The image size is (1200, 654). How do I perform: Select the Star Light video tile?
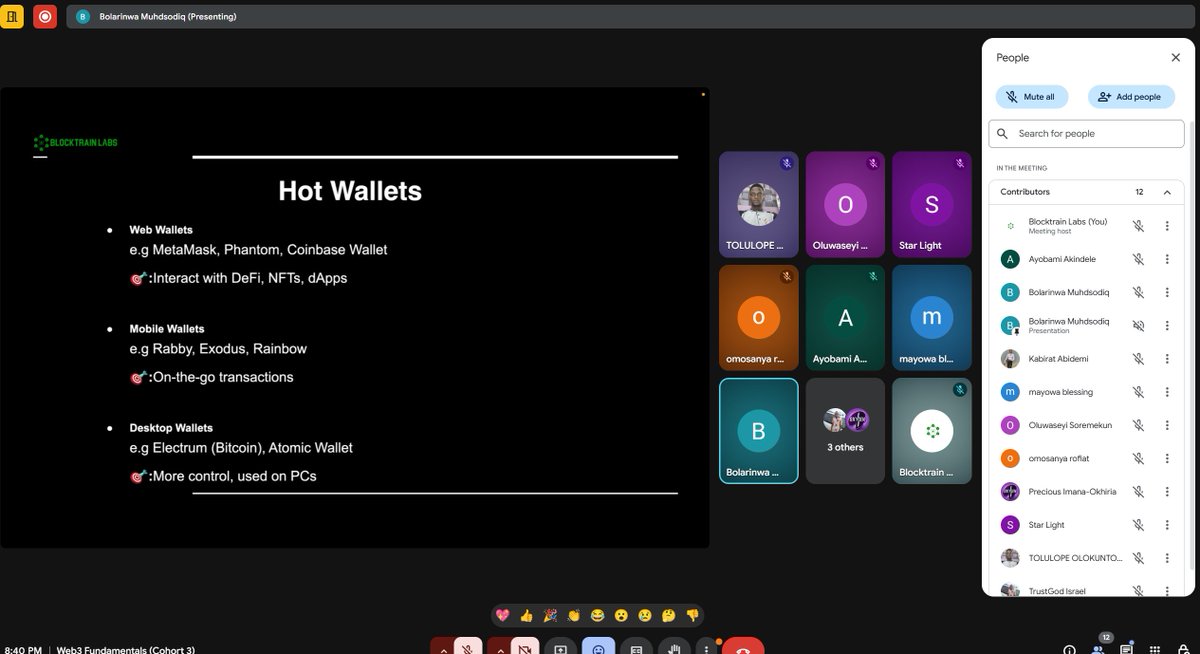tap(932, 204)
